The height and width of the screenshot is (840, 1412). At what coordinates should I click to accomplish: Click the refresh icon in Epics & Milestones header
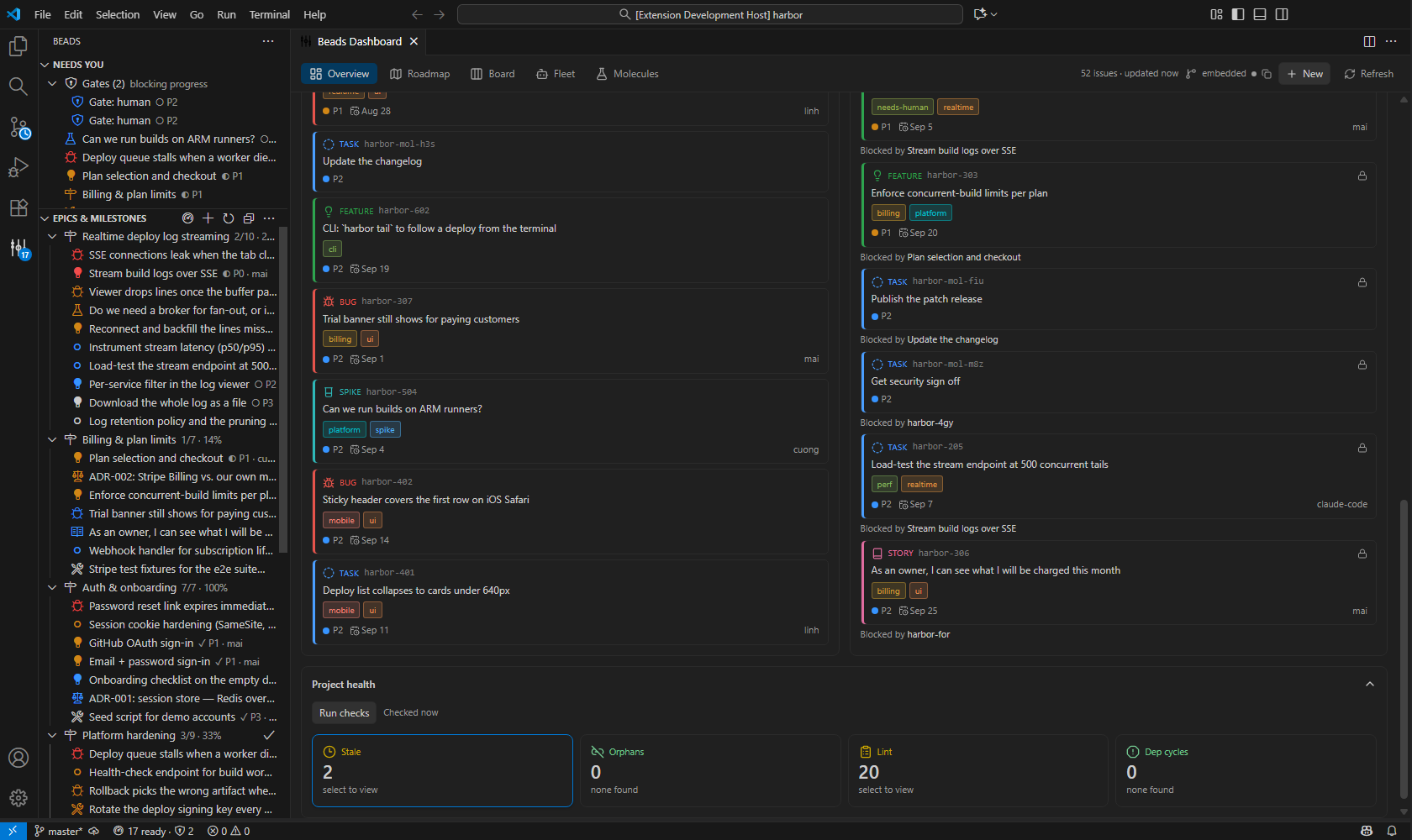tap(229, 218)
